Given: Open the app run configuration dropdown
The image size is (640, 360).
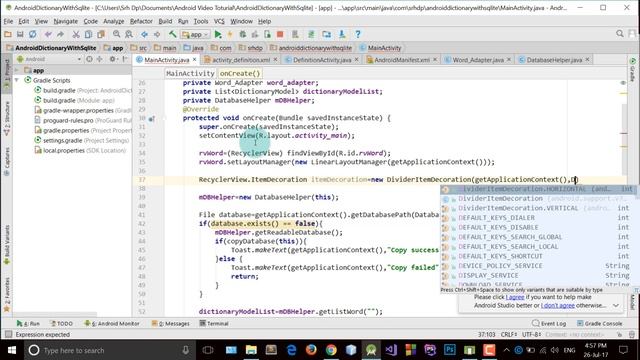Looking at the screenshot, I should (196, 35).
